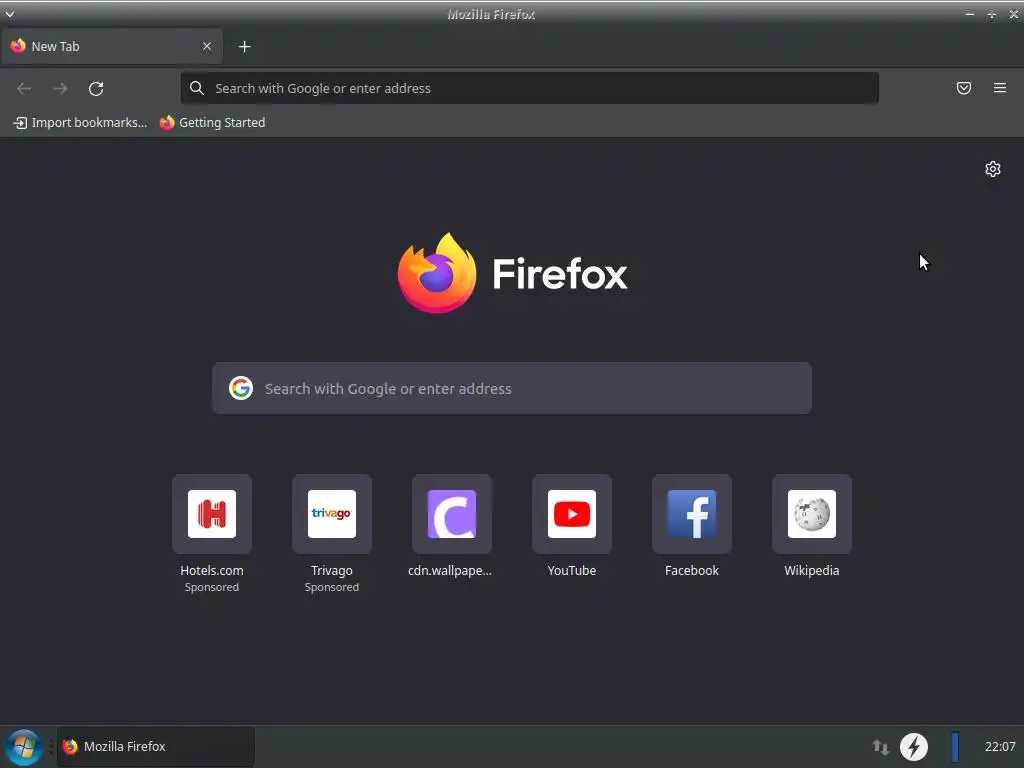This screenshot has height=768, width=1024.
Task: Focus the central Google search box
Action: point(512,389)
